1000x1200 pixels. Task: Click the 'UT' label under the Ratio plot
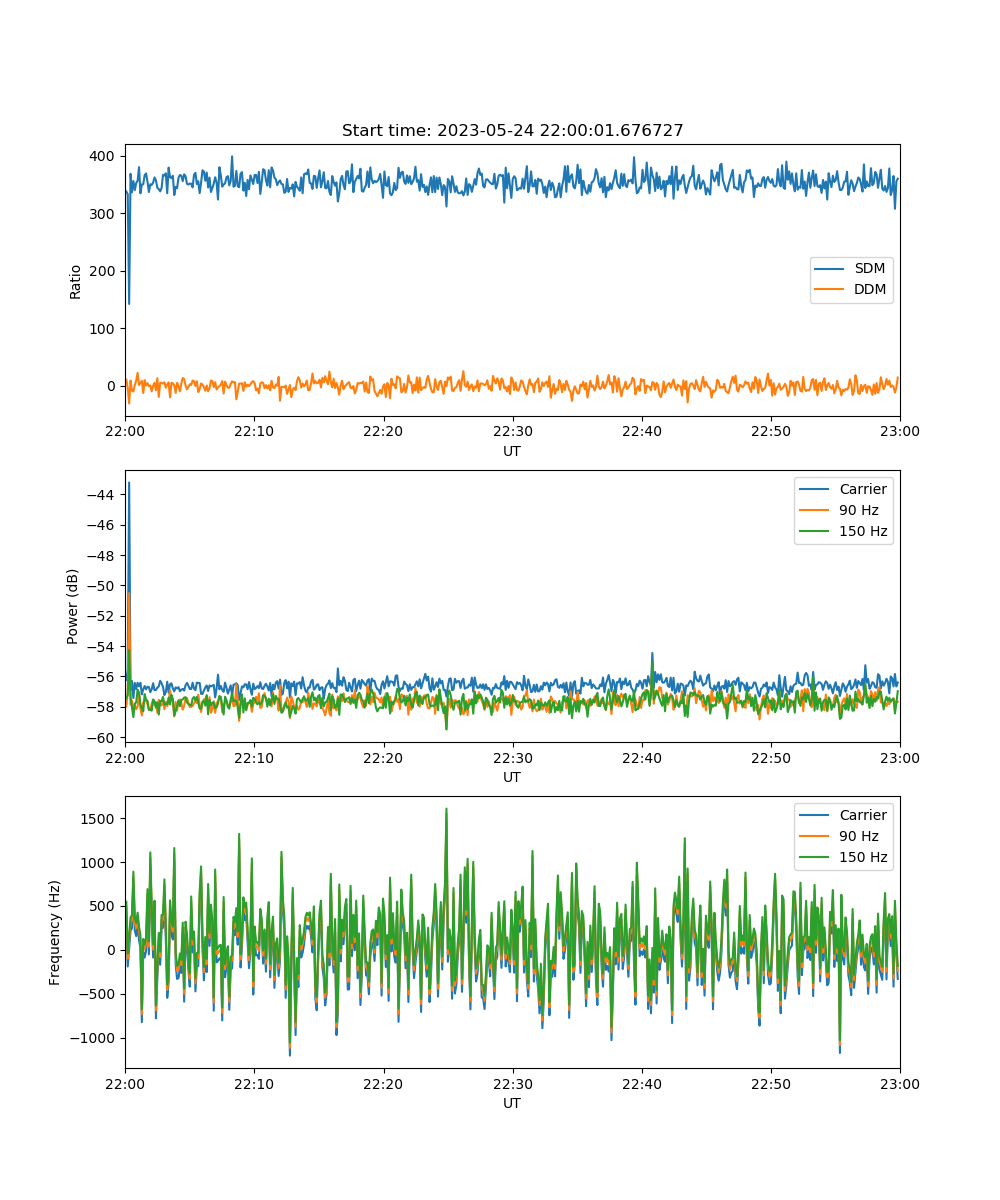[512, 452]
